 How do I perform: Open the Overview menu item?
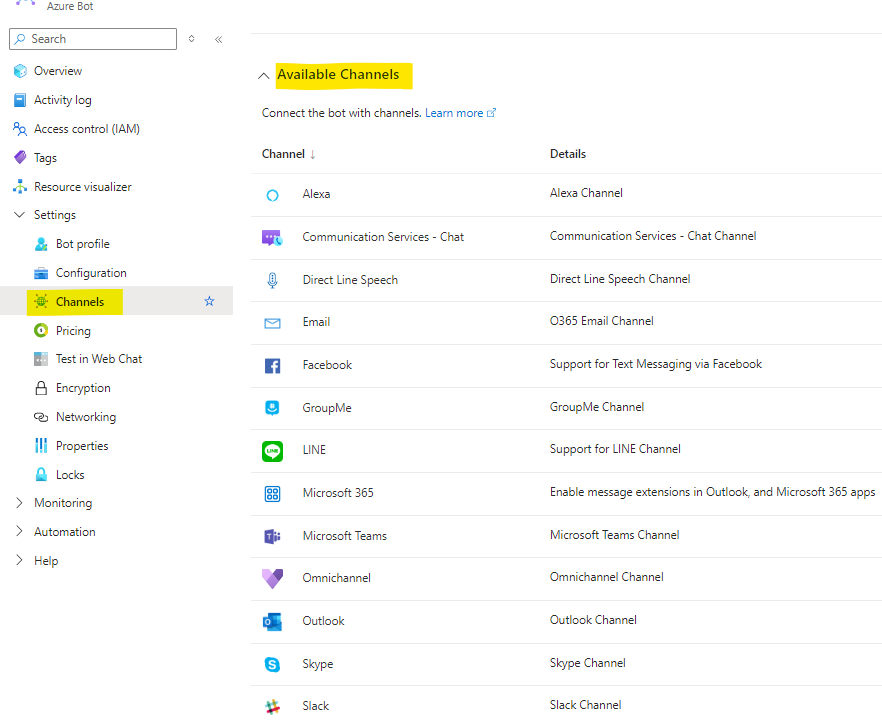(58, 71)
